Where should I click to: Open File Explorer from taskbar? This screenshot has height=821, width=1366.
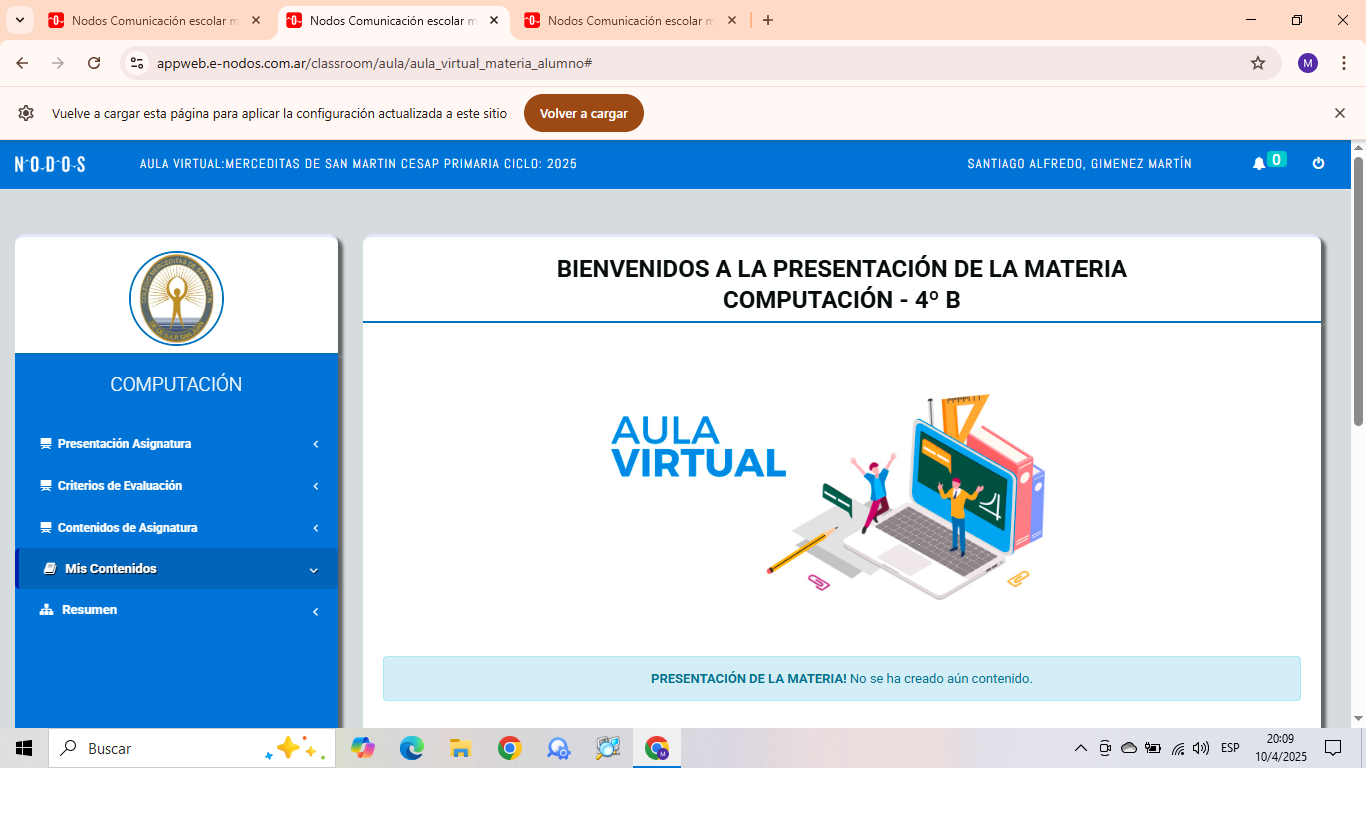pos(460,748)
